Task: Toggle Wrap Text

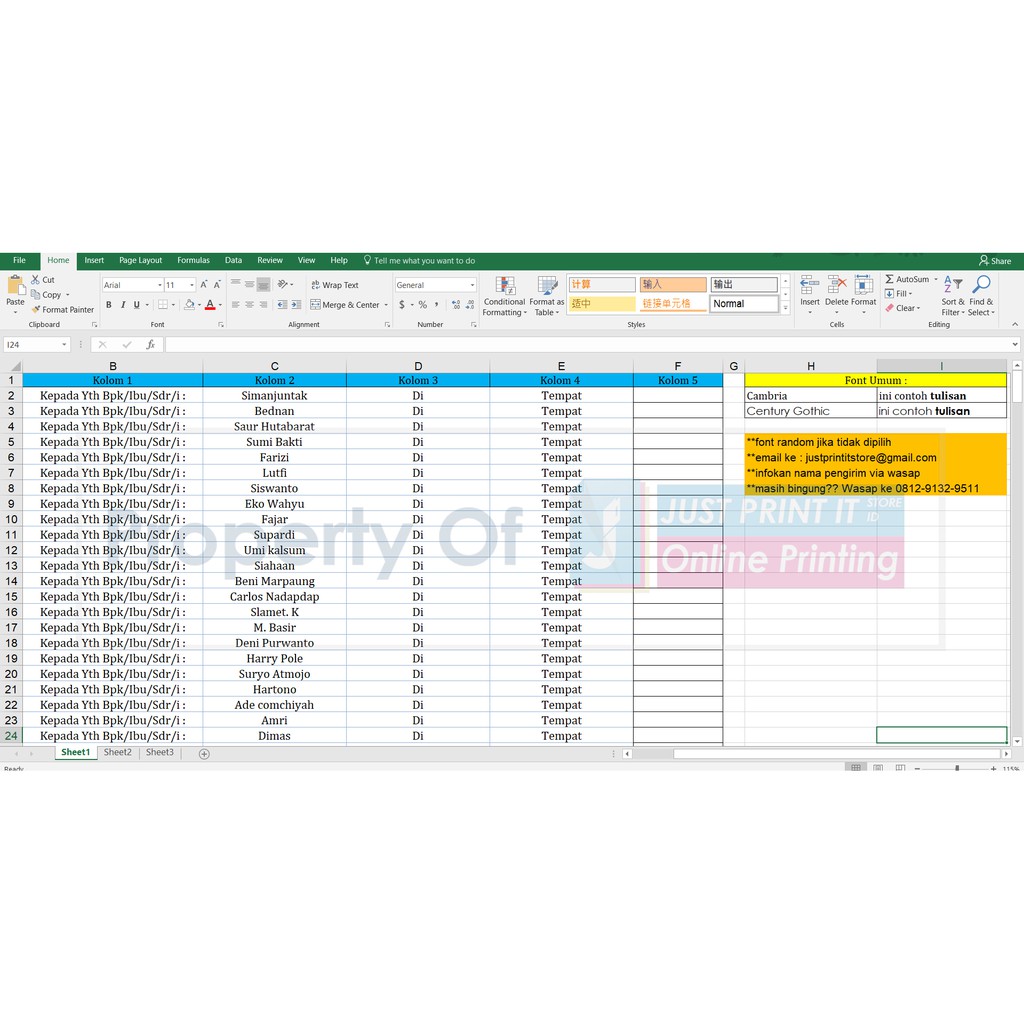Action: pos(334,285)
